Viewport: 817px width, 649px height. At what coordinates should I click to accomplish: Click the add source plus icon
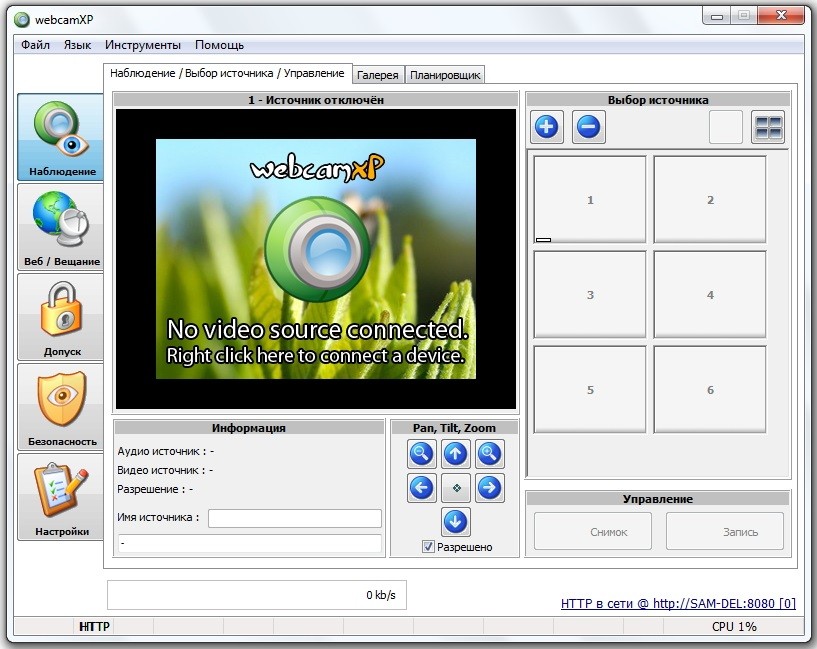pos(547,127)
